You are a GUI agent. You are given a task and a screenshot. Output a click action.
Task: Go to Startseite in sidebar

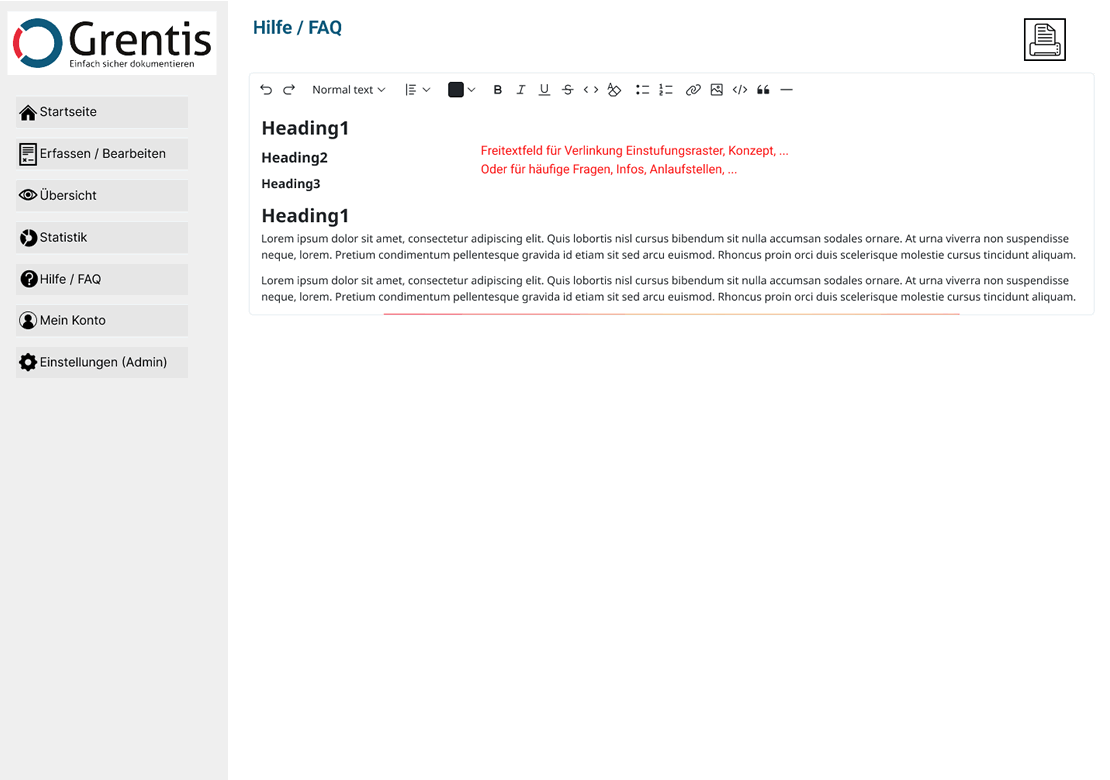click(102, 112)
